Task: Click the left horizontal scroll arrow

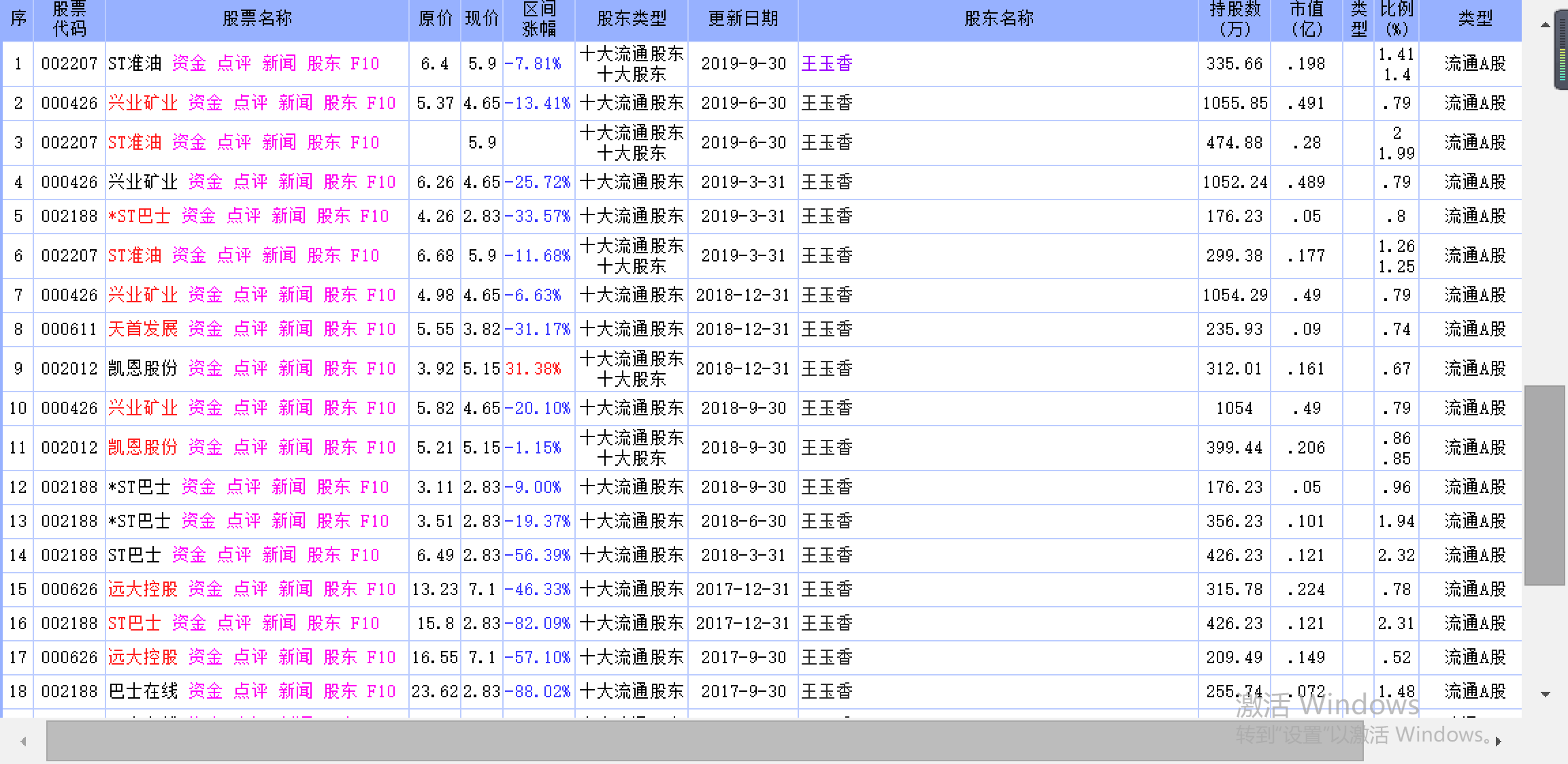Action: tap(24, 742)
